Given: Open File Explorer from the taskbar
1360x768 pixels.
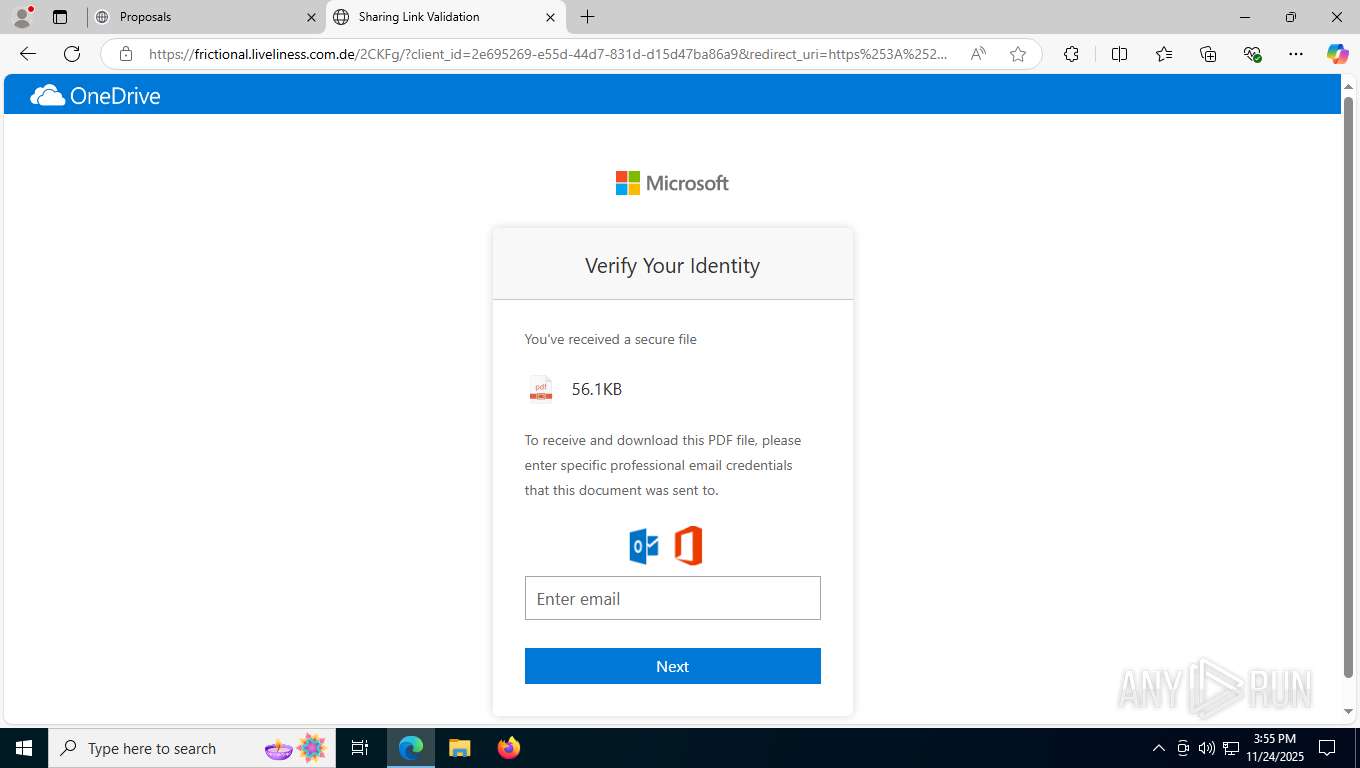Looking at the screenshot, I should [459, 748].
